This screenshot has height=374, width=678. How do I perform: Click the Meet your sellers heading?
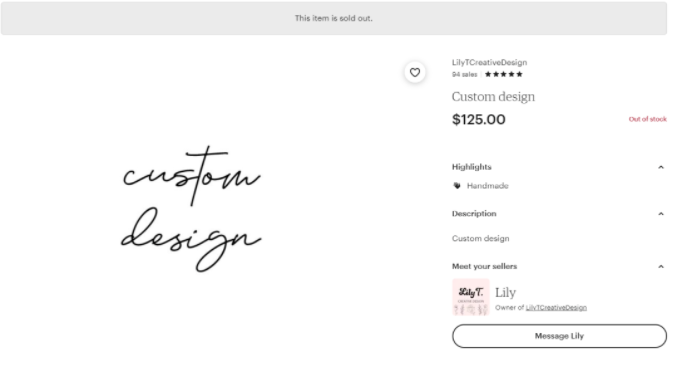click(x=484, y=266)
